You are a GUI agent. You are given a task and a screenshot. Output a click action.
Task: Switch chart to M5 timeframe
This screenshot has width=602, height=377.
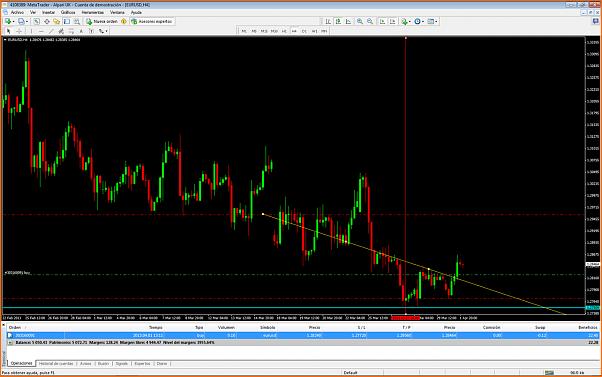pos(254,31)
